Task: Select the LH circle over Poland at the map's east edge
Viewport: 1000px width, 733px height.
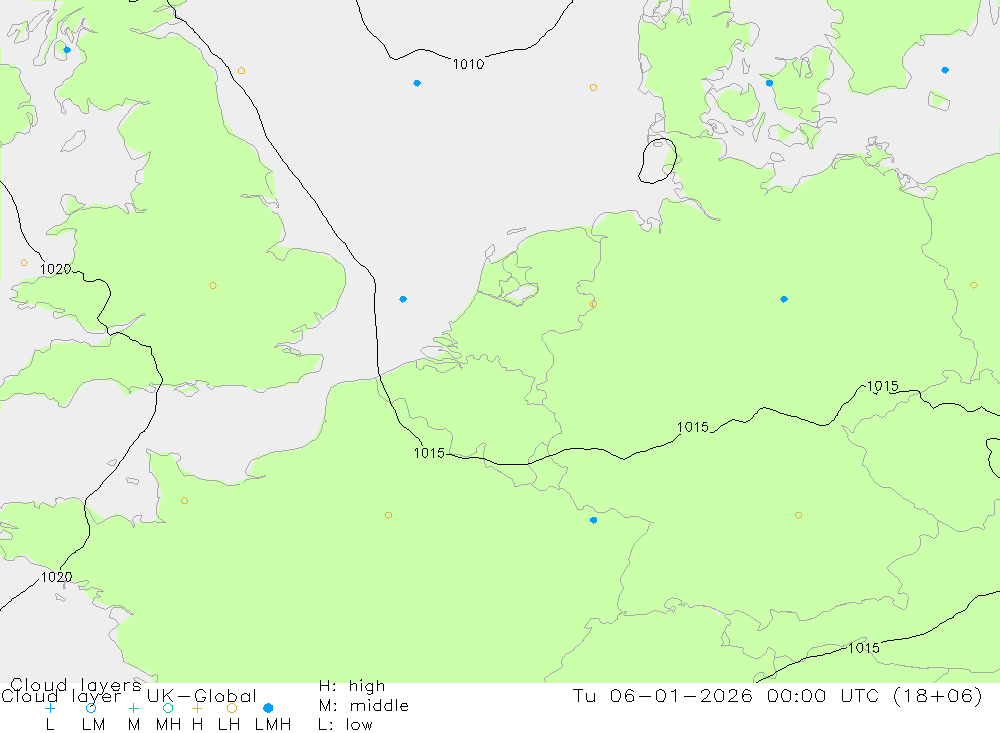Action: tap(974, 285)
